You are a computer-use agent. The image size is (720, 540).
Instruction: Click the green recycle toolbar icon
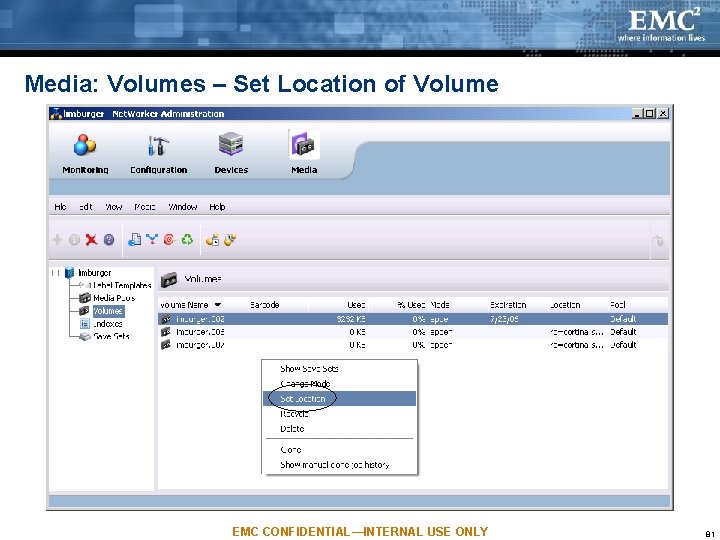coord(187,239)
